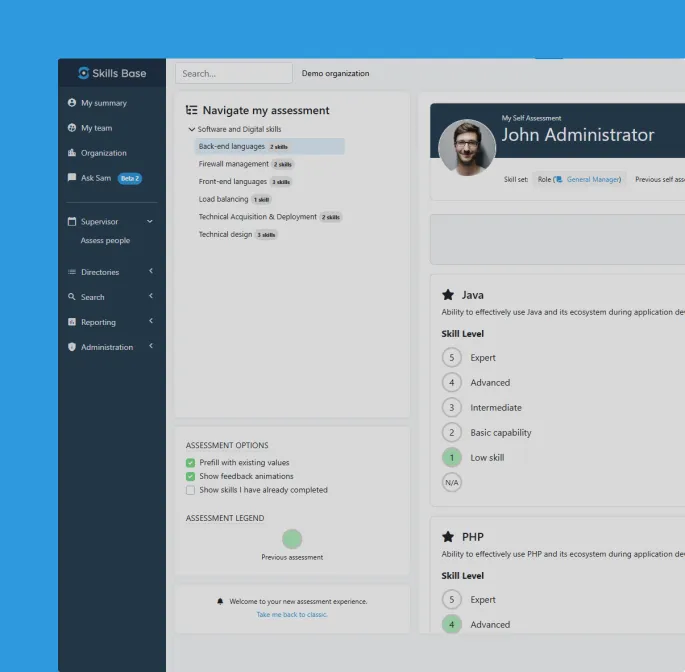685x672 pixels.
Task: Collapse the Supervisor sidebar section
Action: click(150, 221)
